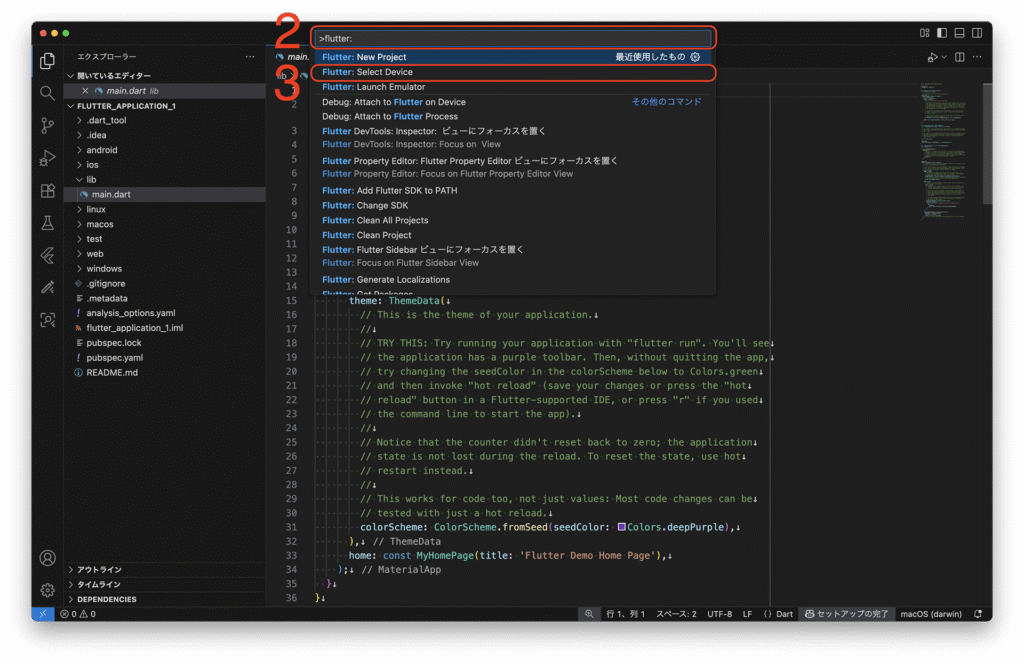Toggle the primary sidebar layout button
Viewport: 1024px width, 663px height.
click(942, 33)
